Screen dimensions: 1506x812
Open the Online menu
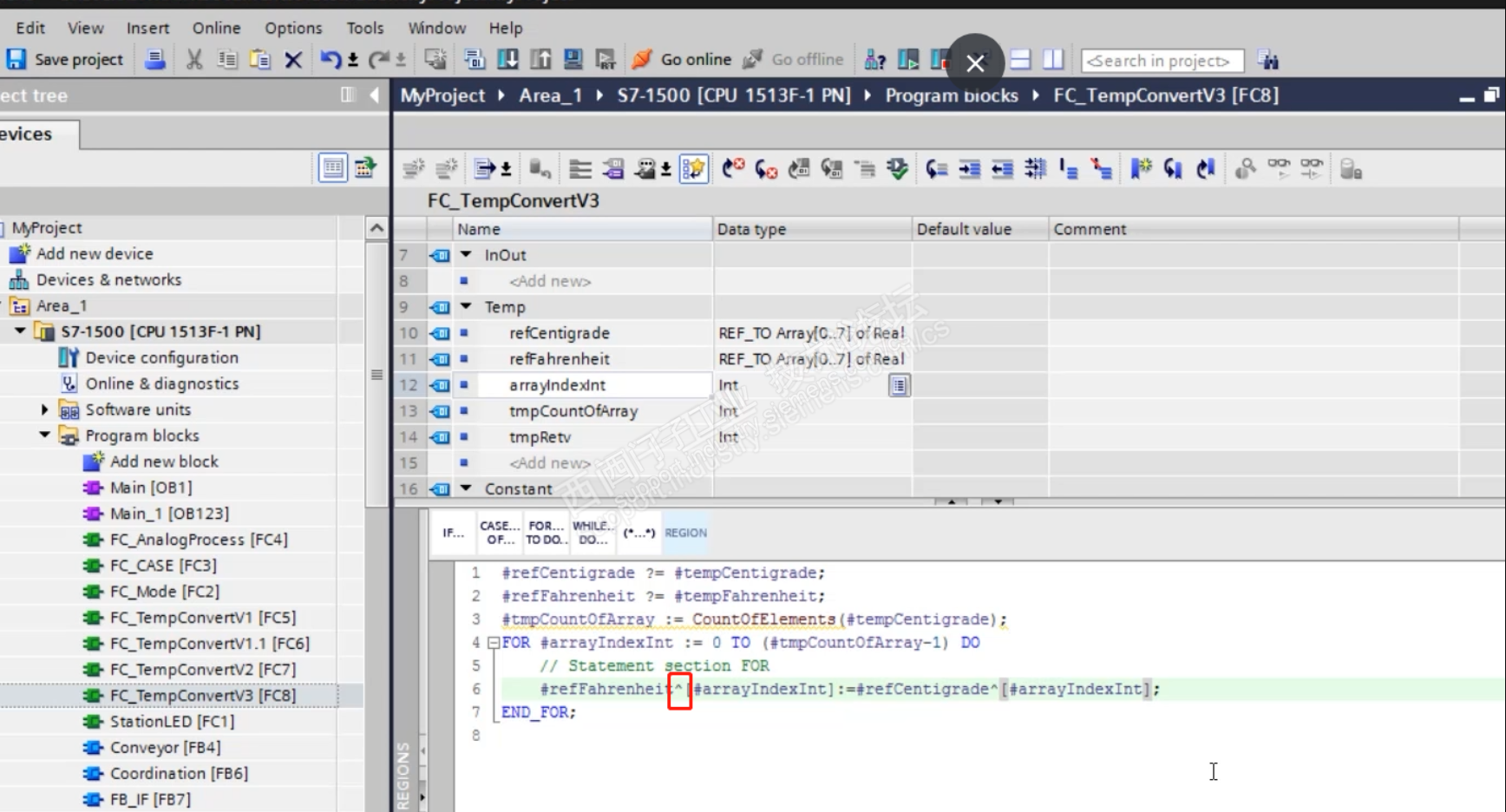(216, 28)
